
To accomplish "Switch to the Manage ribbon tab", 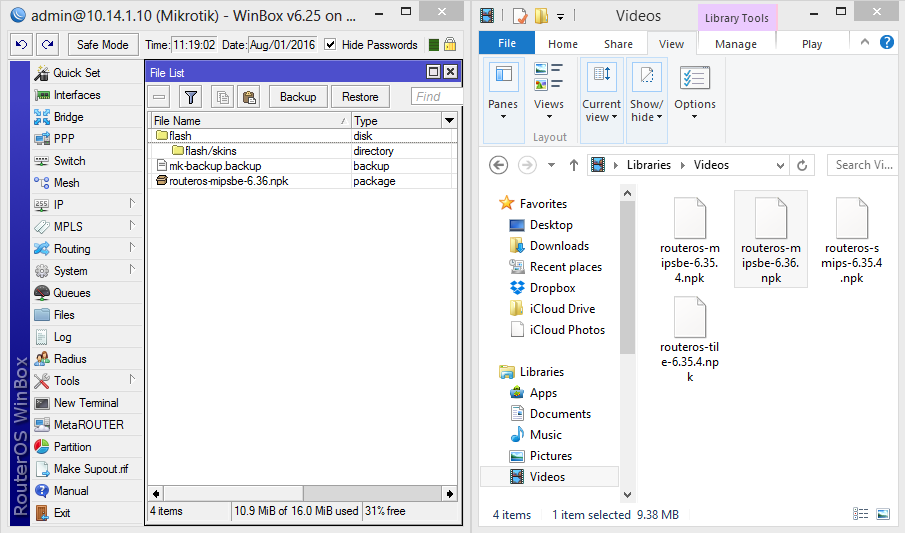I will [x=735, y=44].
